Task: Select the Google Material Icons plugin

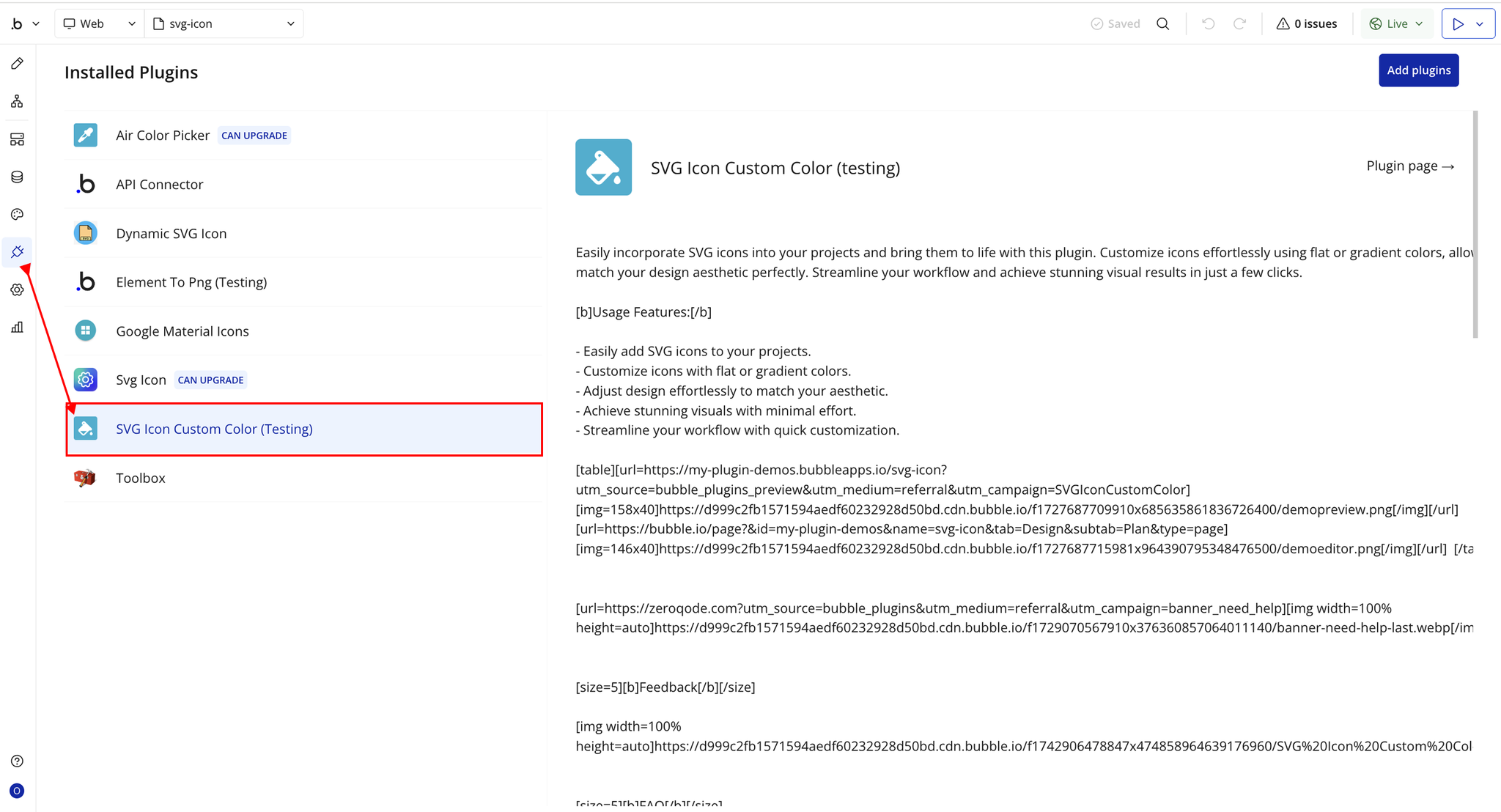Action: [182, 331]
